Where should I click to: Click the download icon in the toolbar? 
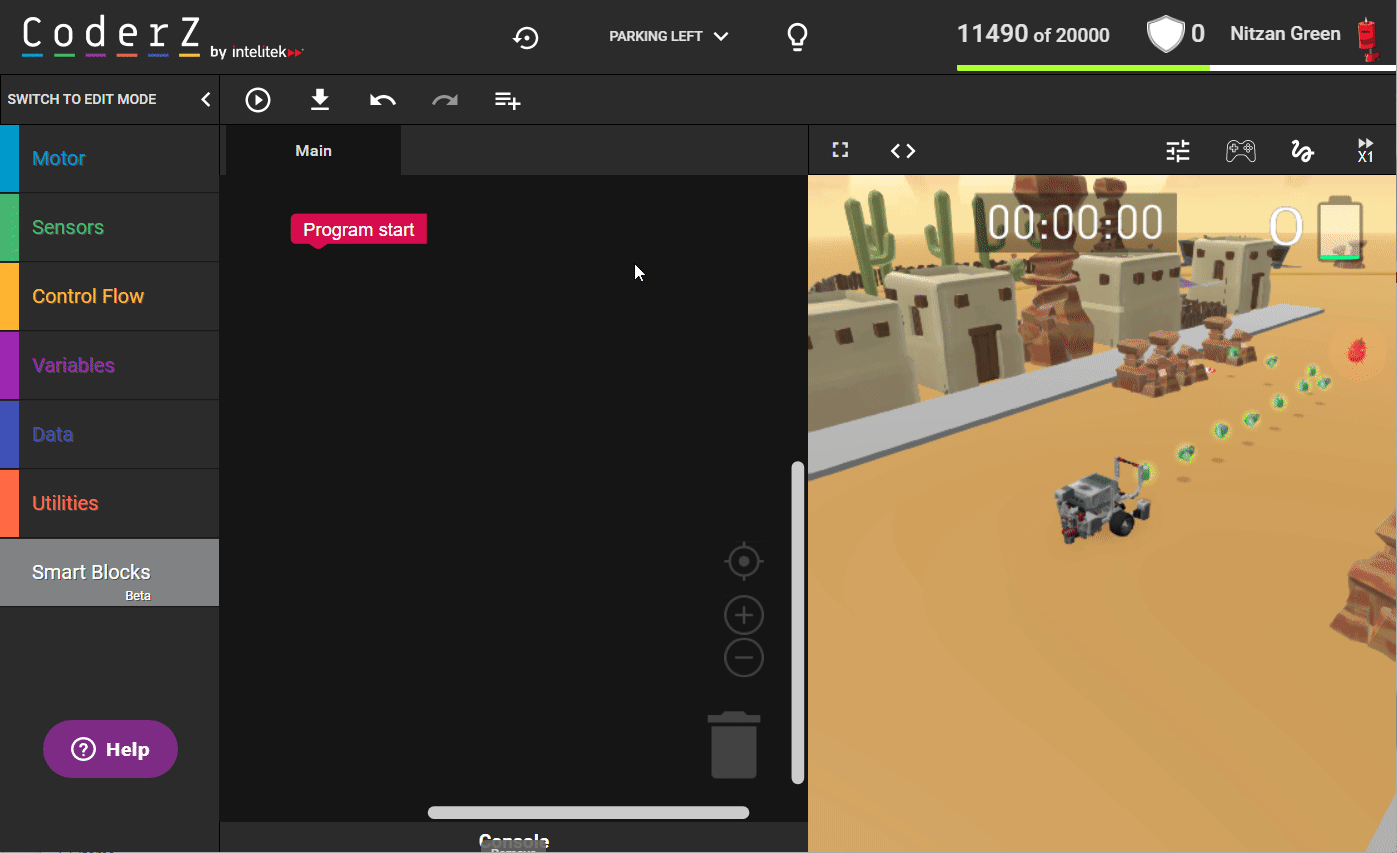coord(320,99)
